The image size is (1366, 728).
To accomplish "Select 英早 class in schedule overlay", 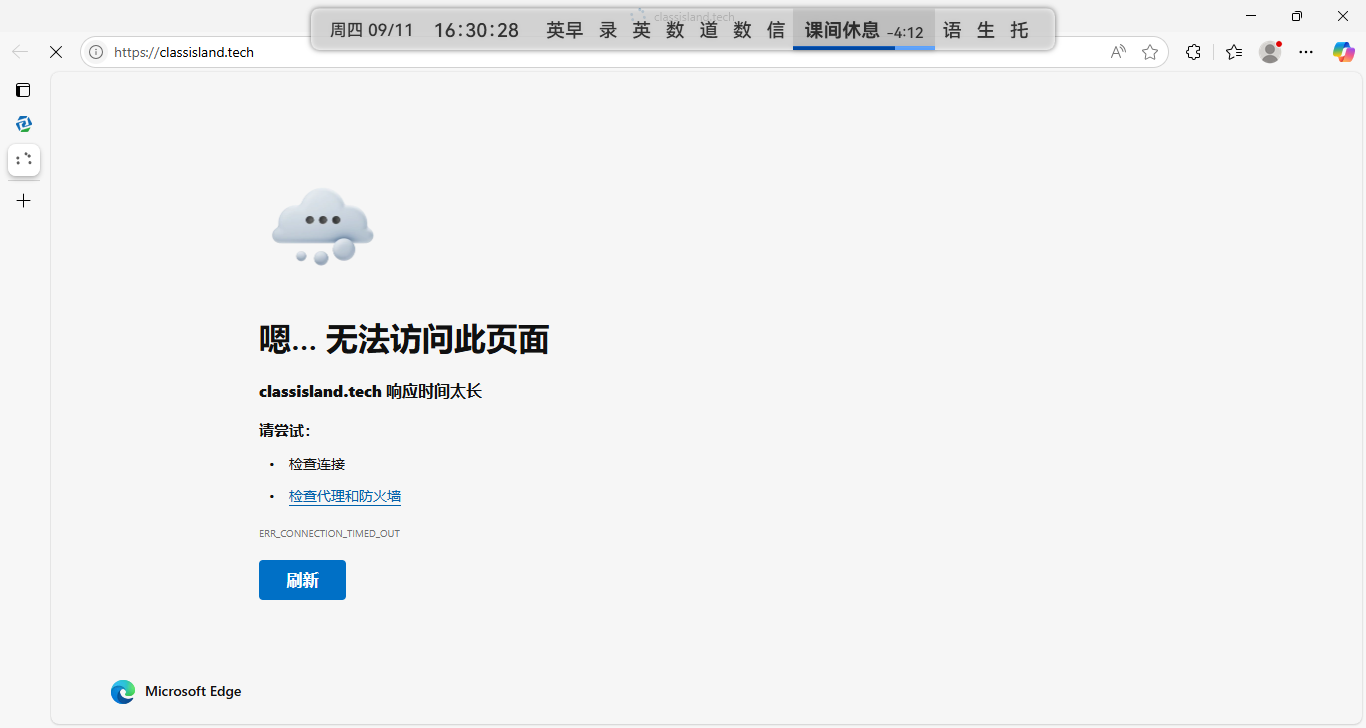I will (x=564, y=30).
